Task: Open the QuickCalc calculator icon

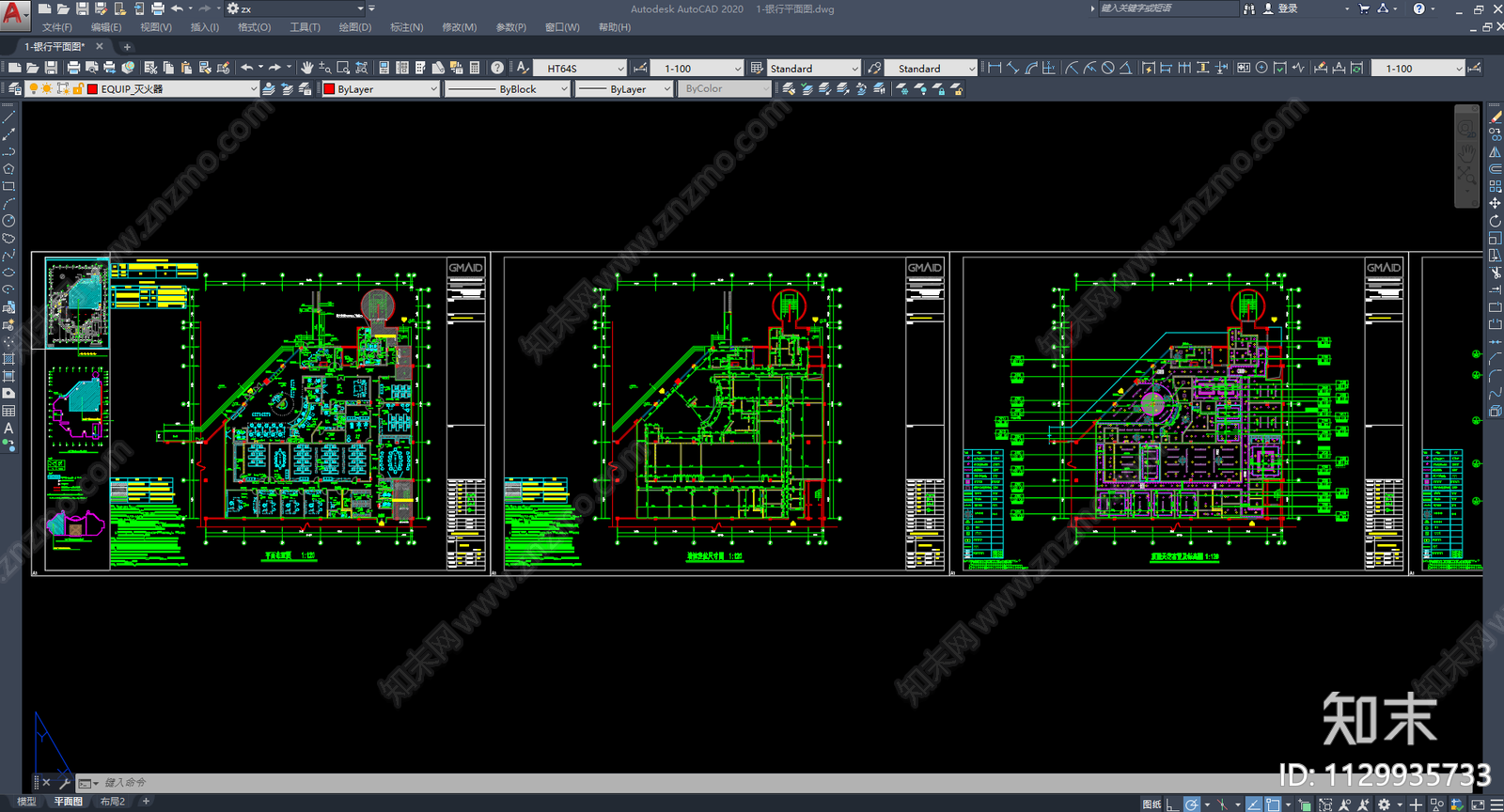Action: [475, 68]
